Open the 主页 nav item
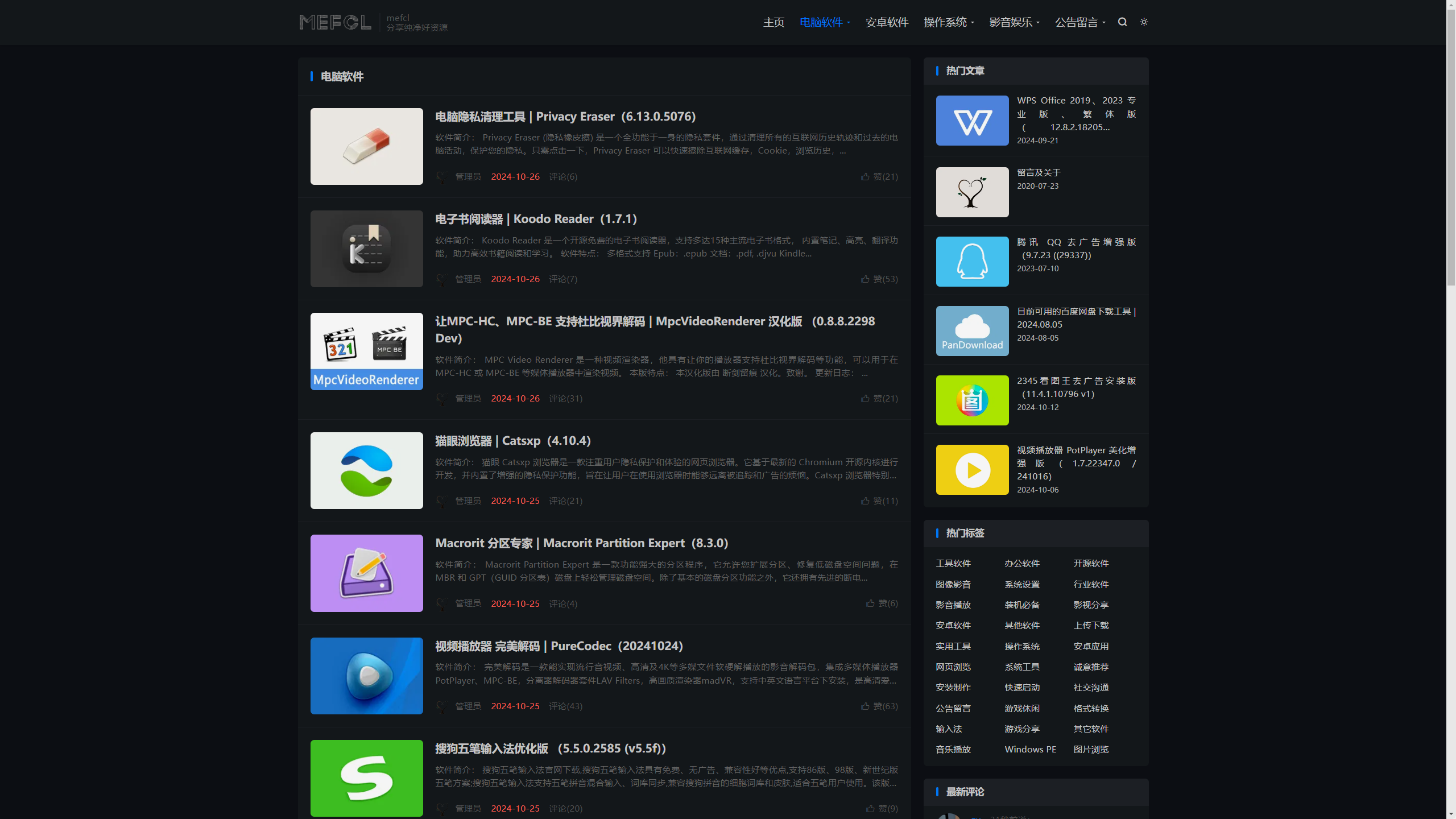 (773, 22)
